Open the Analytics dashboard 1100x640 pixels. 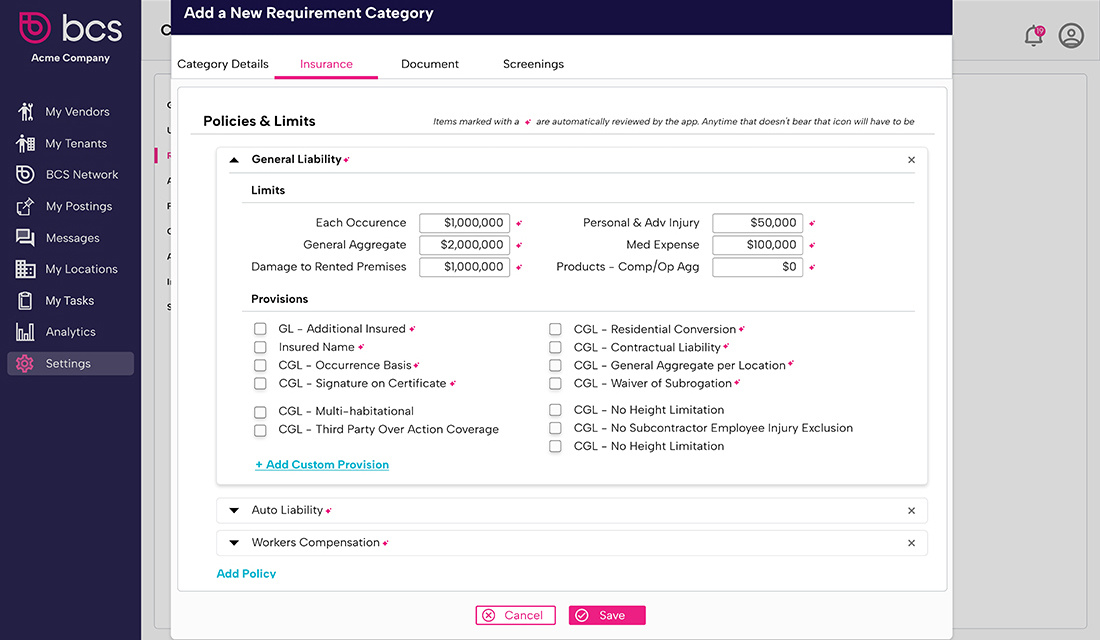pyautogui.click(x=72, y=331)
